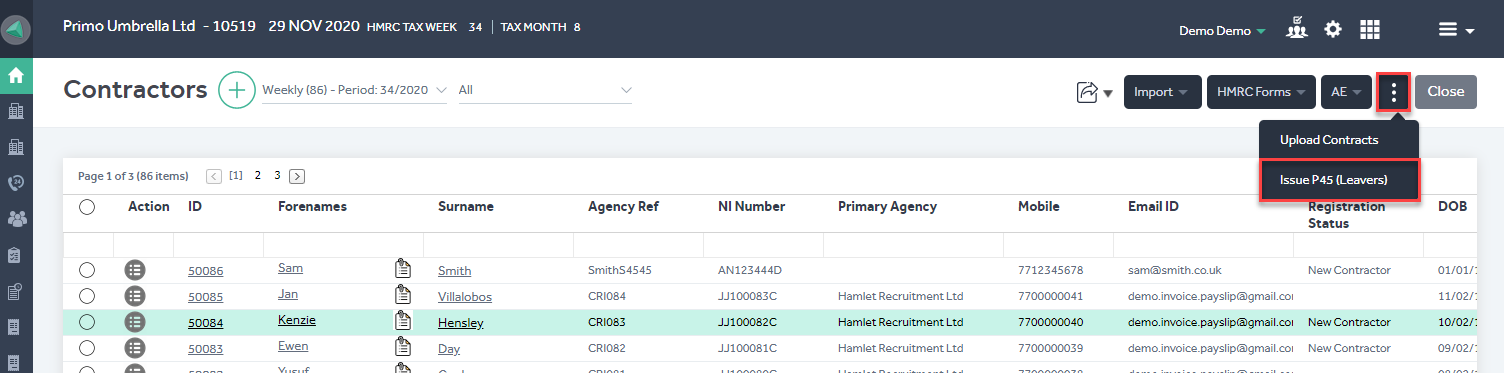The image size is (1504, 373).
Task: Click the three-dot more options button
Action: pyautogui.click(x=1394, y=92)
